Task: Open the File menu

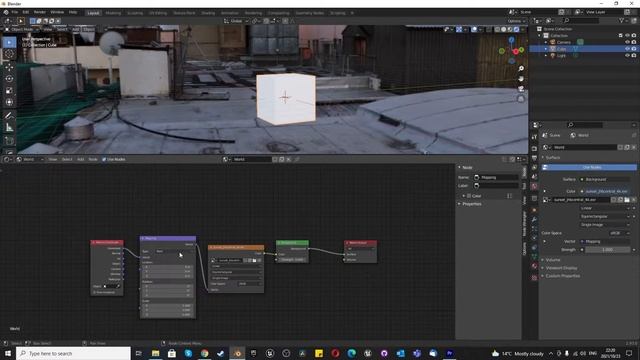Action: coord(15,12)
